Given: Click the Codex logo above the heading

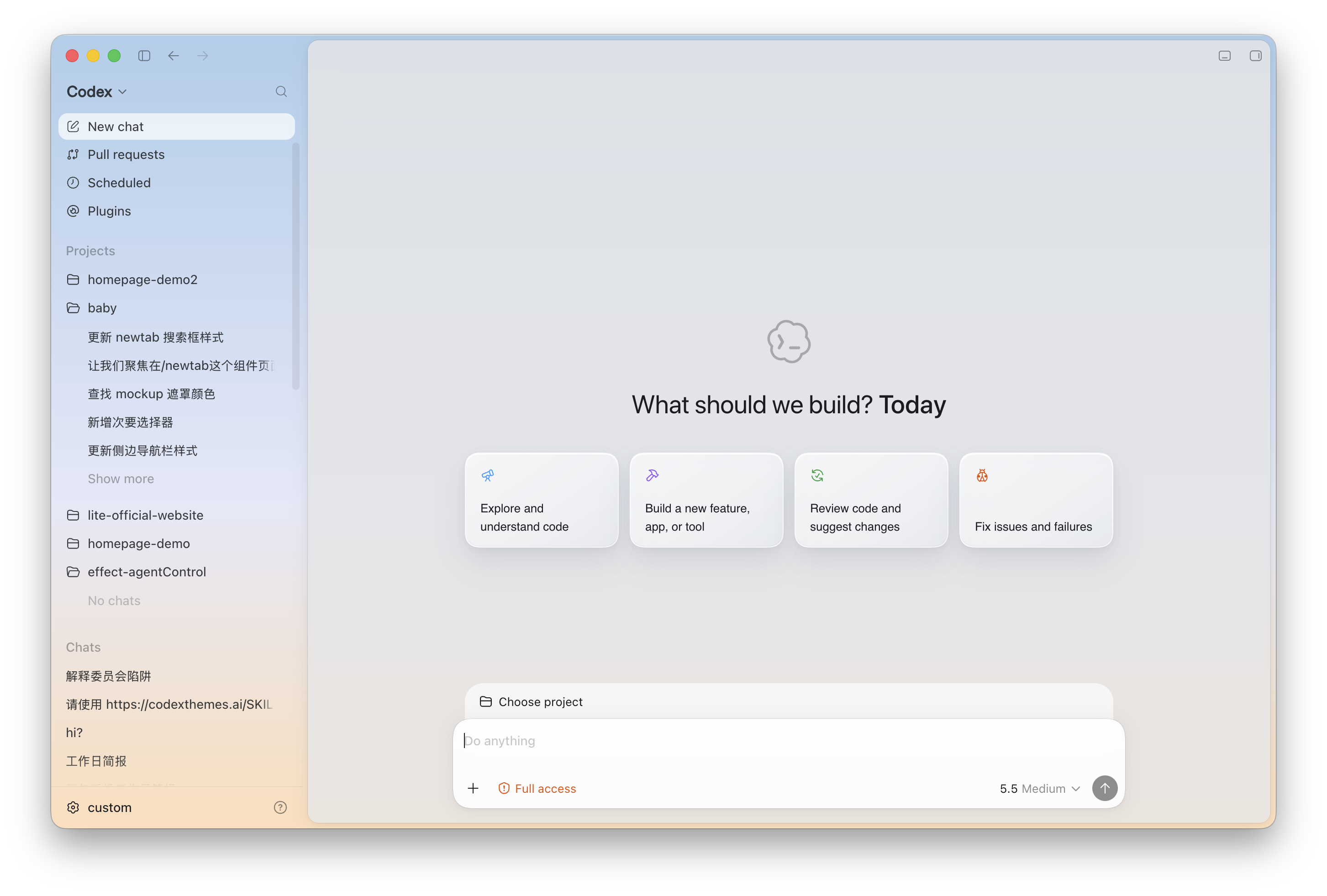Looking at the screenshot, I should tap(789, 342).
